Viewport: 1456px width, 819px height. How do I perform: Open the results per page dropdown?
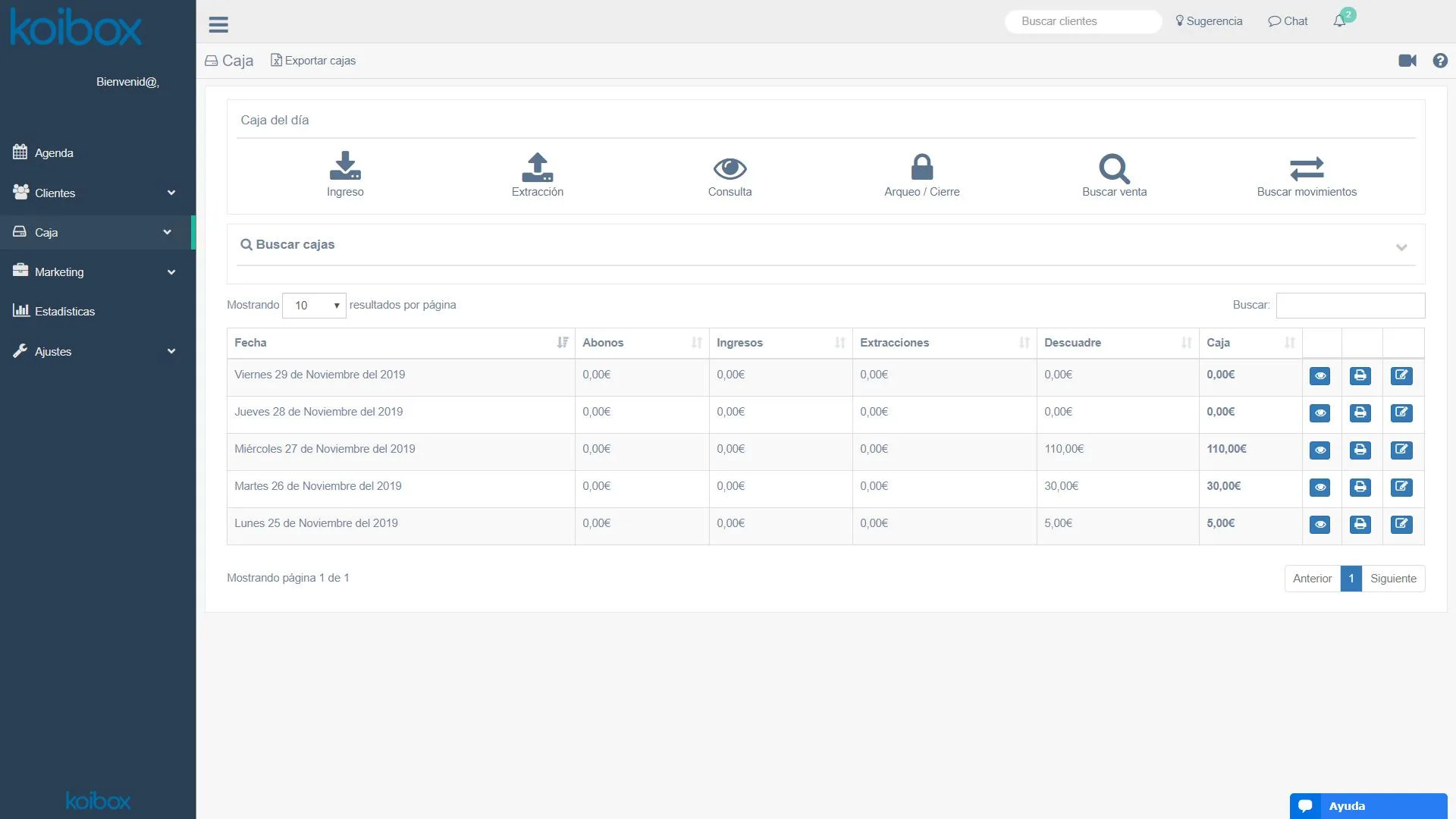pos(314,306)
